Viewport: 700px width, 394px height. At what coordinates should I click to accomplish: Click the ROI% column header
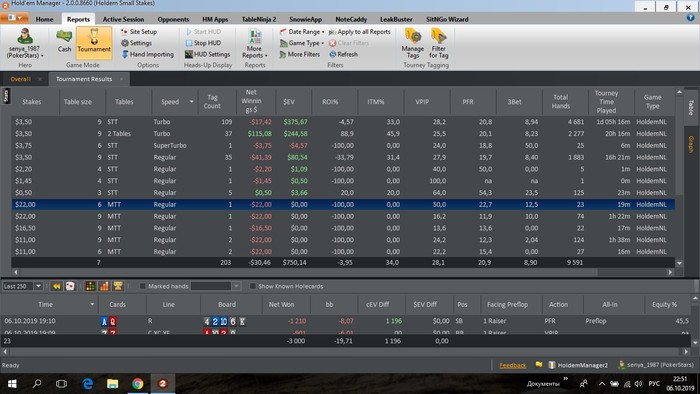(x=330, y=102)
